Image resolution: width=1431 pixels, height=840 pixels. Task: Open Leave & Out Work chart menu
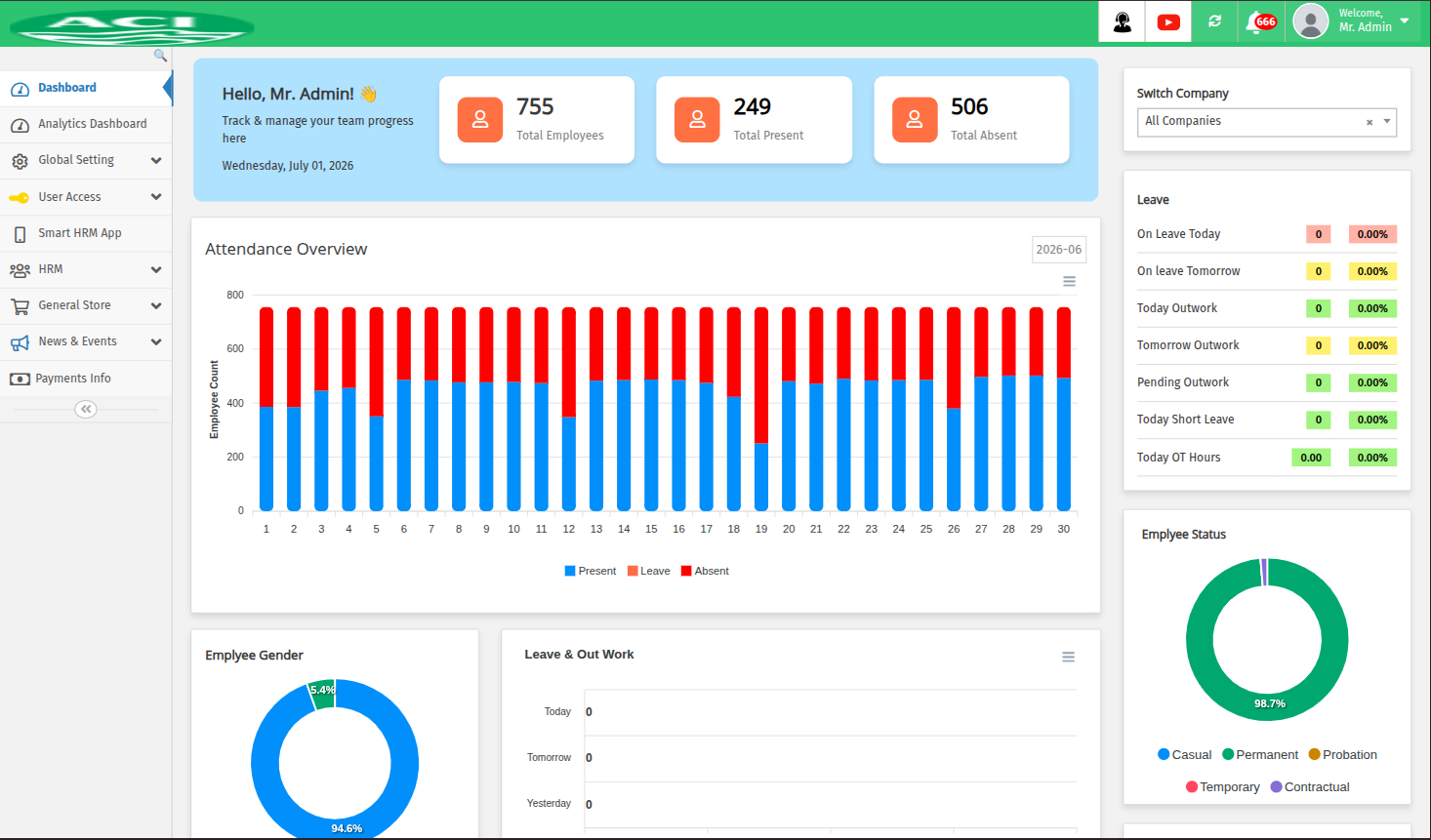[x=1068, y=657]
